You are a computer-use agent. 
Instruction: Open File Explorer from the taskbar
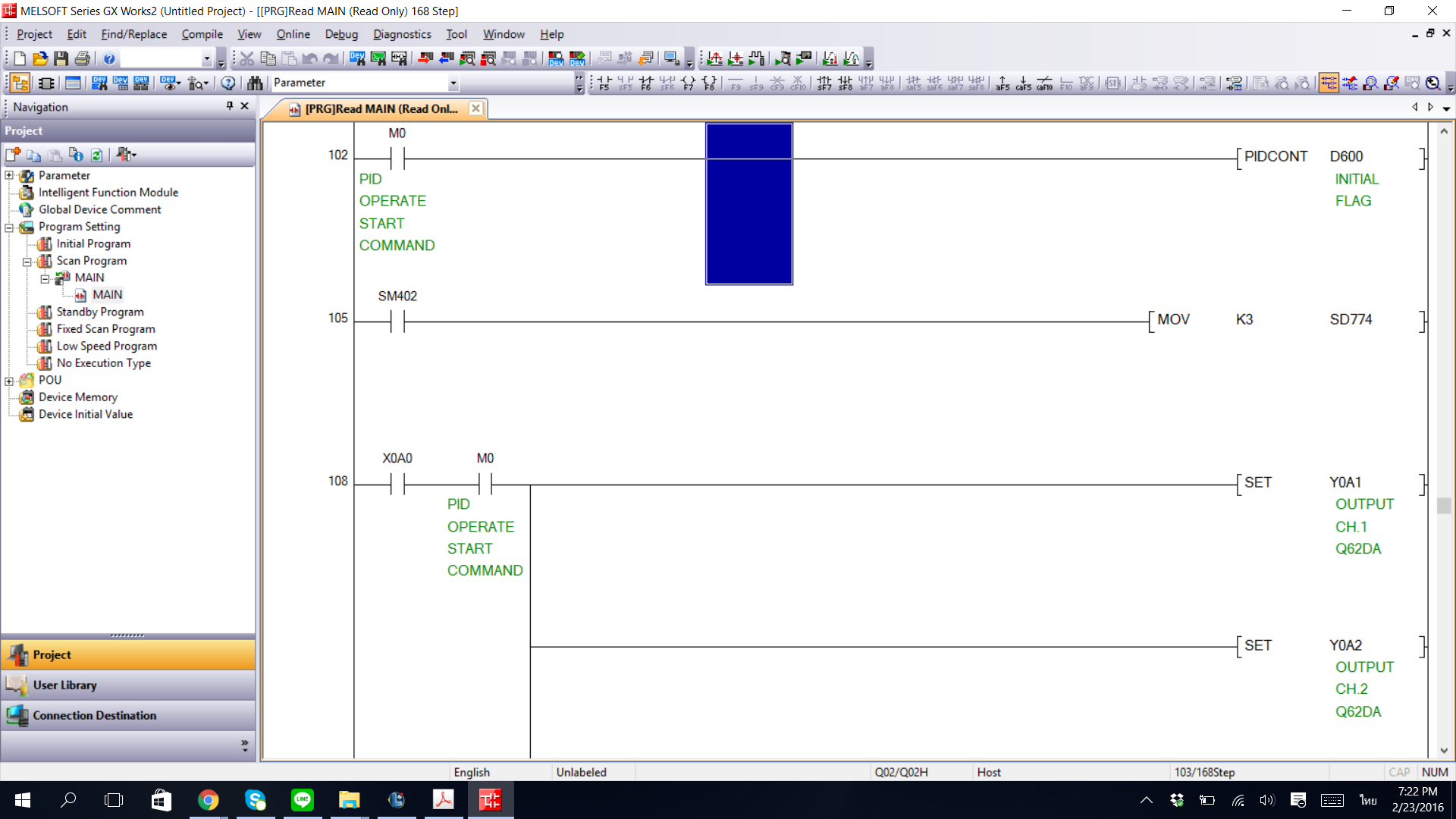pyautogui.click(x=349, y=800)
